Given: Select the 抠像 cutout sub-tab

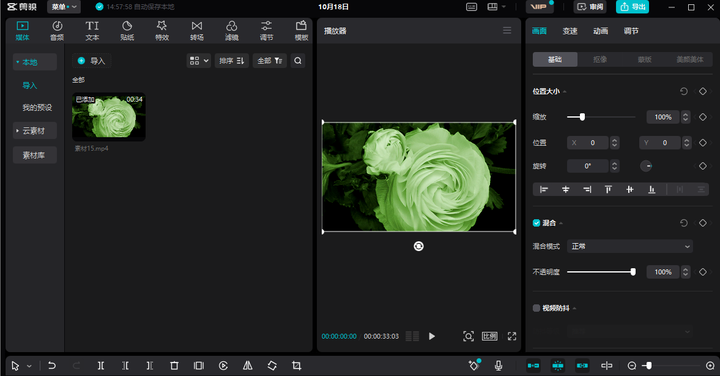Looking at the screenshot, I should point(600,59).
